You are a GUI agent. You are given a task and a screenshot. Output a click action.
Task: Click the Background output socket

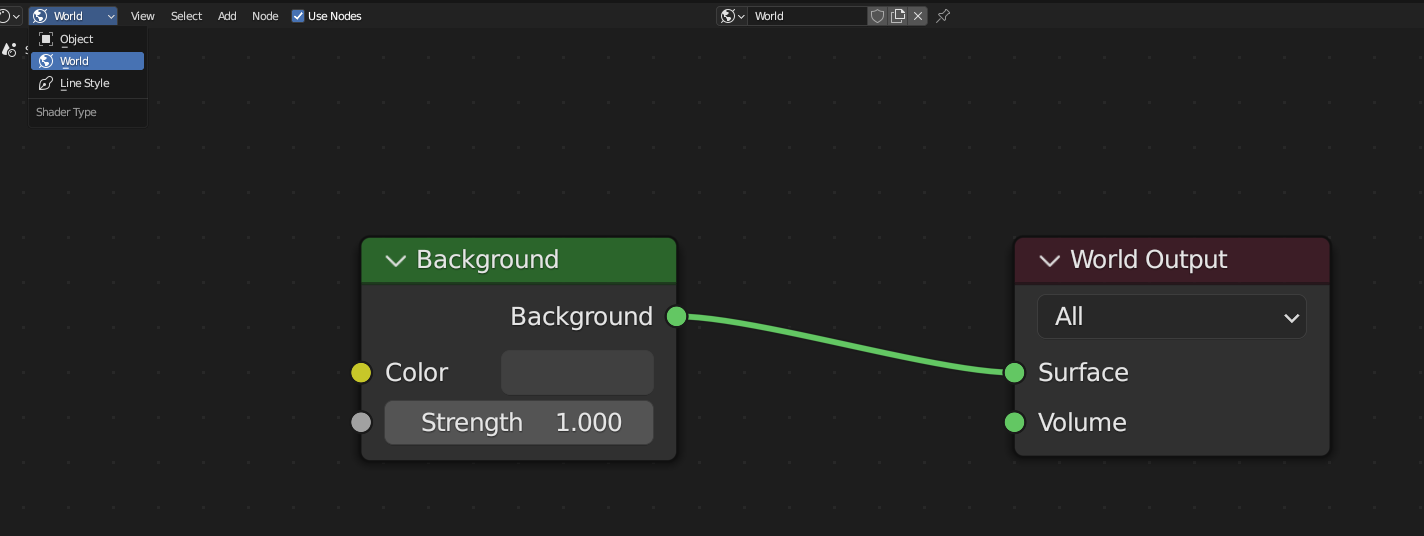[x=676, y=316]
